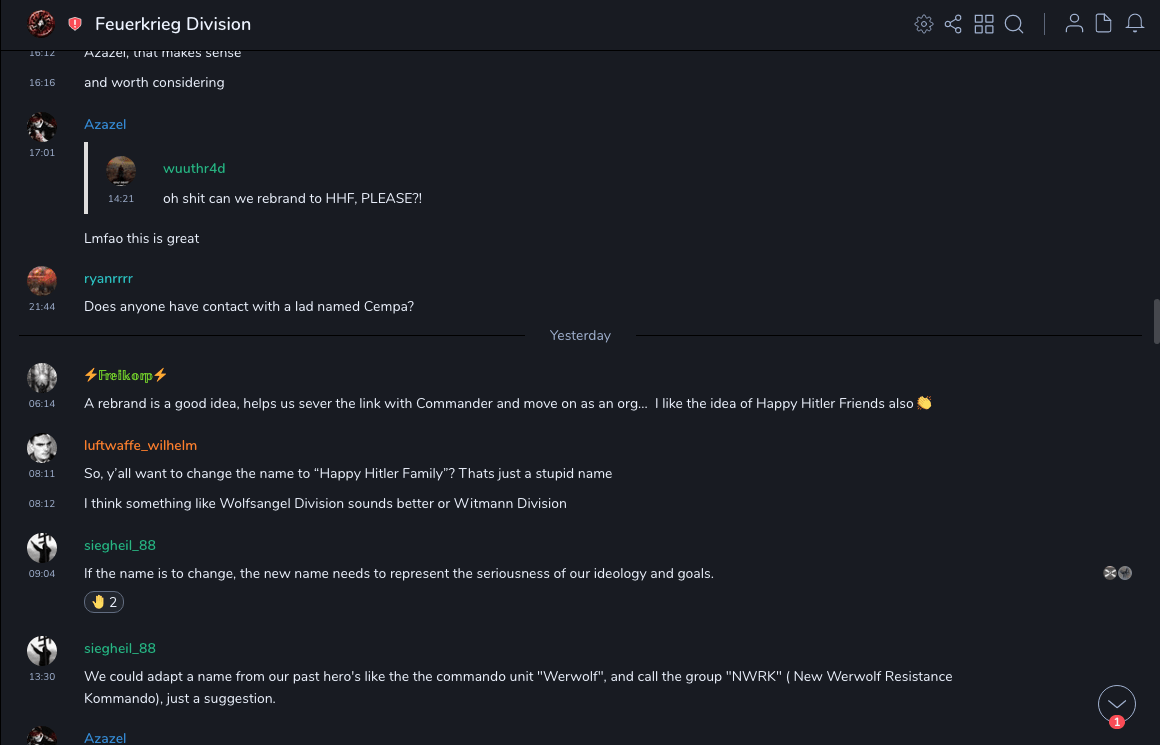Click the read-receipt avatars beside the 09:04 message

click(x=1117, y=573)
